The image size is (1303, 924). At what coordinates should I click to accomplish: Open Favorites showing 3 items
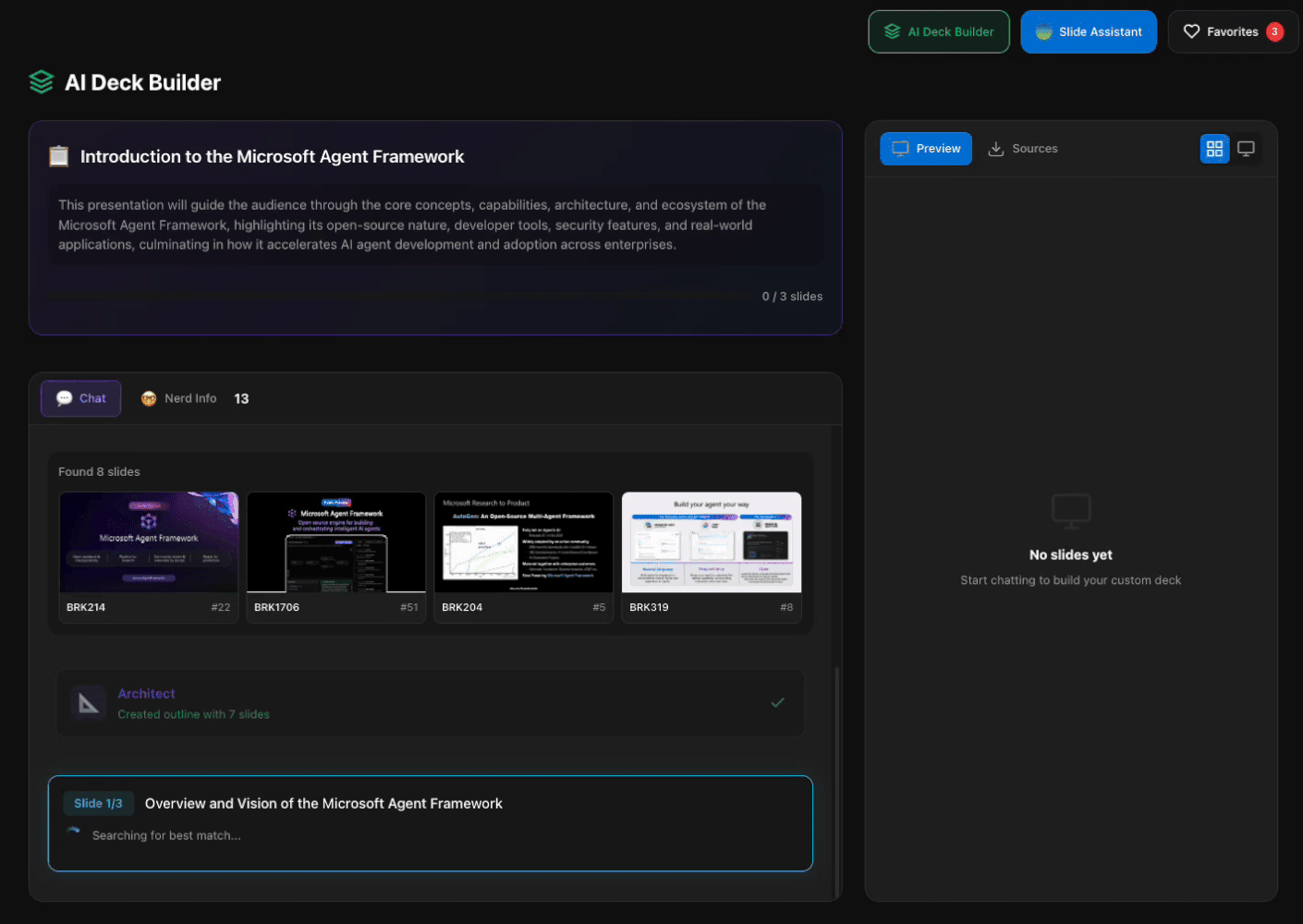1233,30
